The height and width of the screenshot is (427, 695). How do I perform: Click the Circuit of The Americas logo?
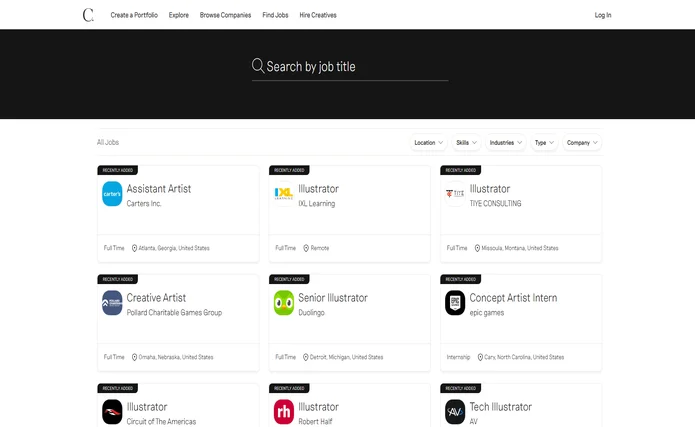[x=112, y=412]
